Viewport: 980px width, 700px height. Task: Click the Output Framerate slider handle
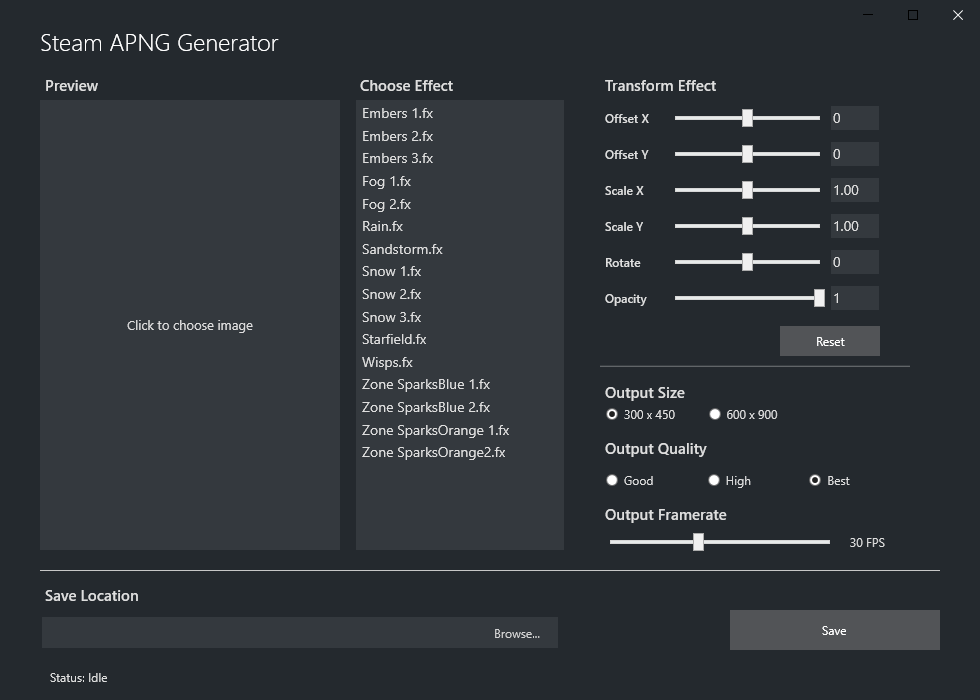pyautogui.click(x=699, y=542)
